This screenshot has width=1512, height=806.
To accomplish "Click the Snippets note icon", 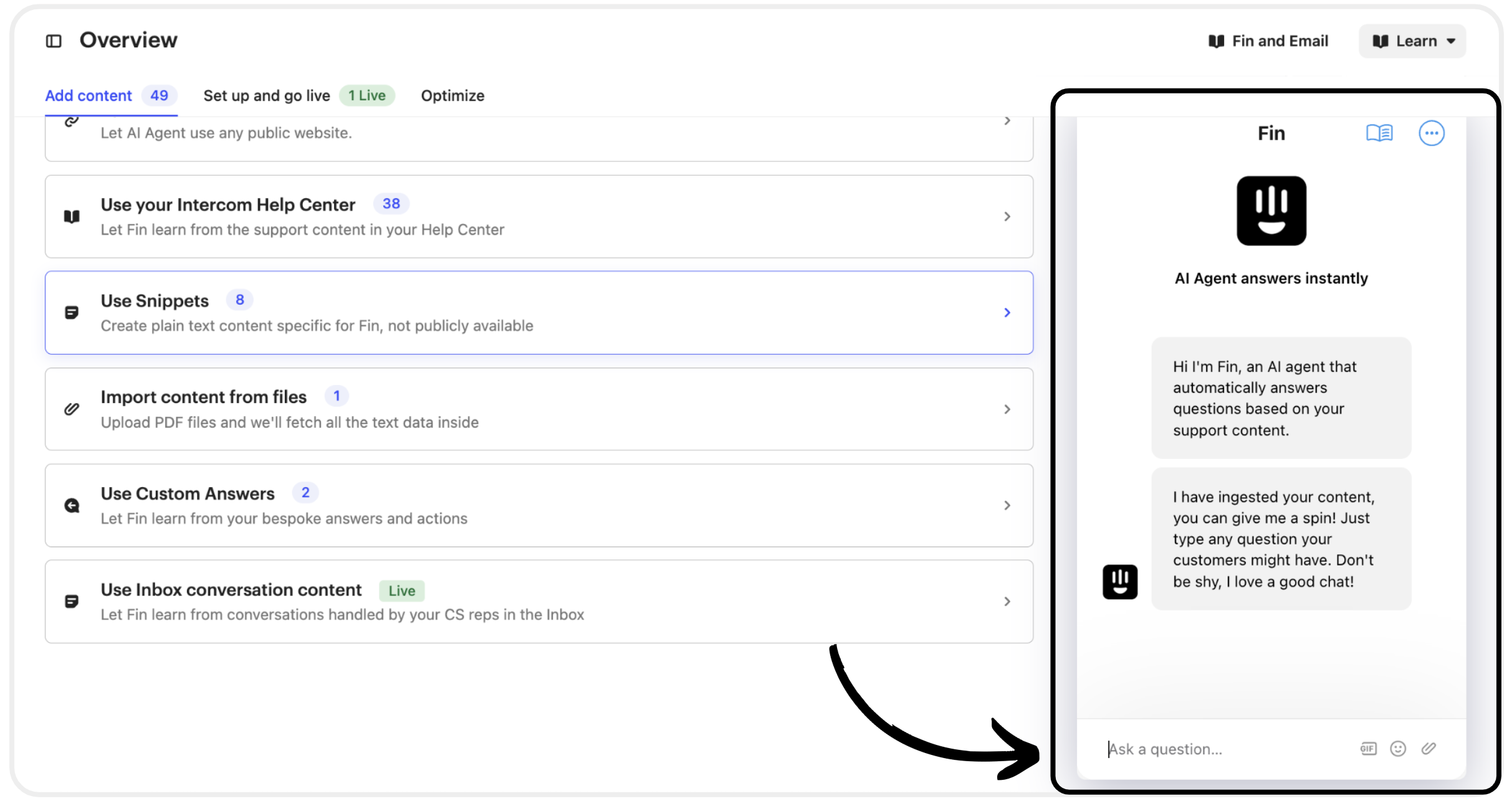I will [x=72, y=313].
